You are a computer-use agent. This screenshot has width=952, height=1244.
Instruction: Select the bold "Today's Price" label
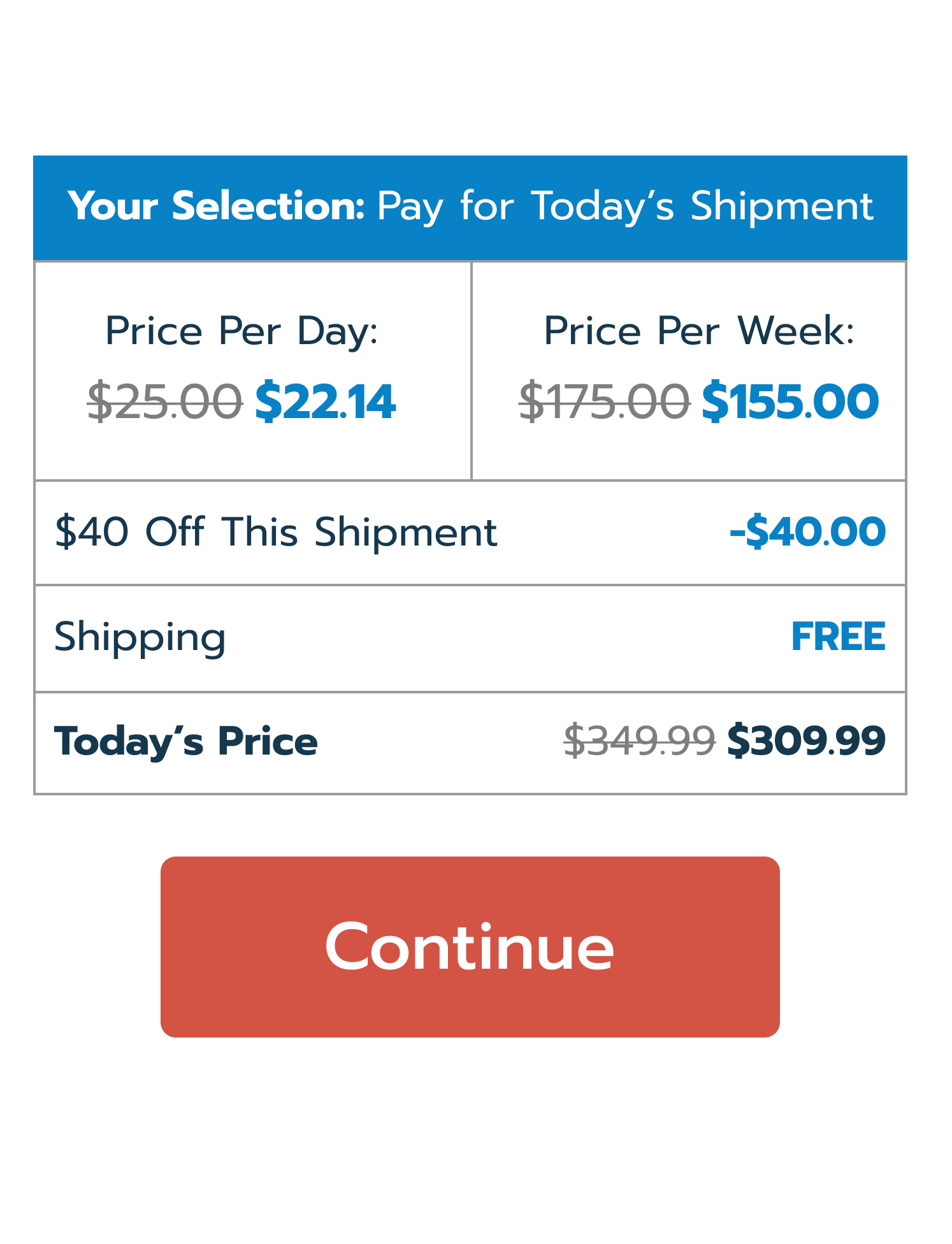coord(185,742)
